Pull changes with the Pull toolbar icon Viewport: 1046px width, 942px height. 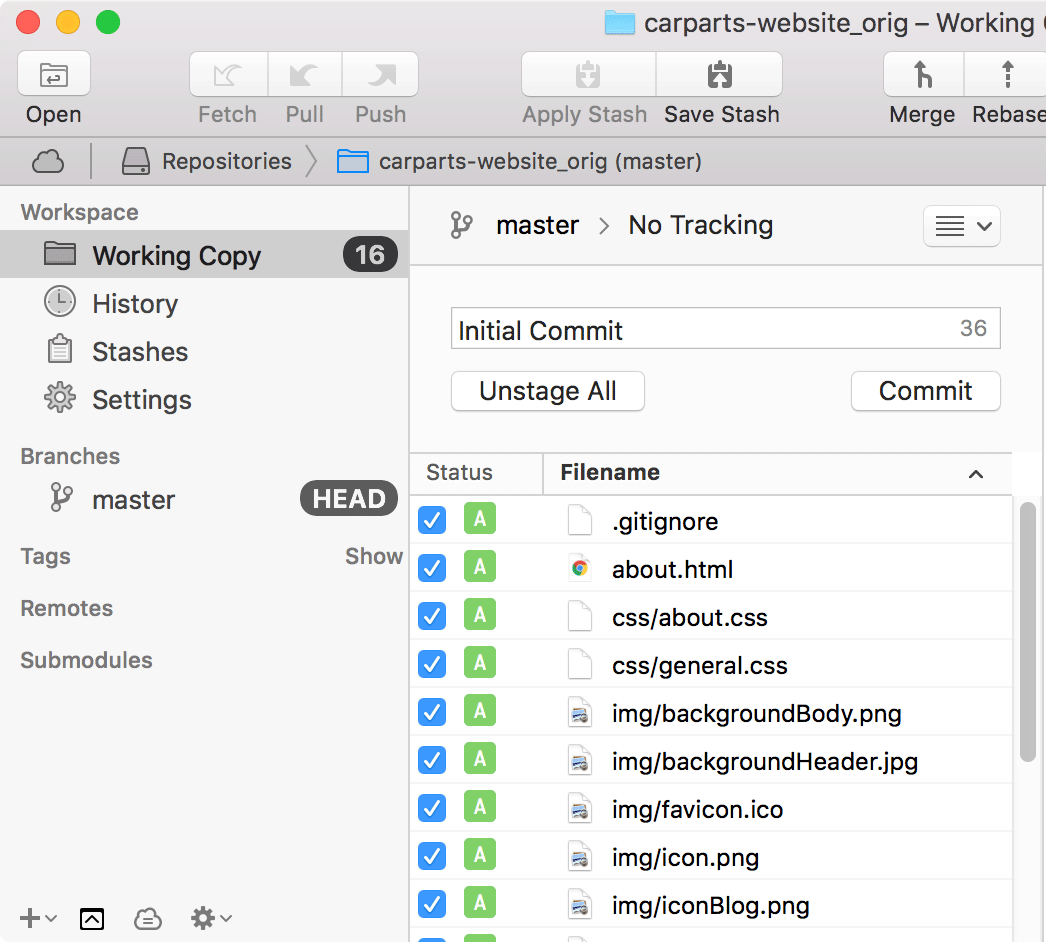(x=304, y=74)
